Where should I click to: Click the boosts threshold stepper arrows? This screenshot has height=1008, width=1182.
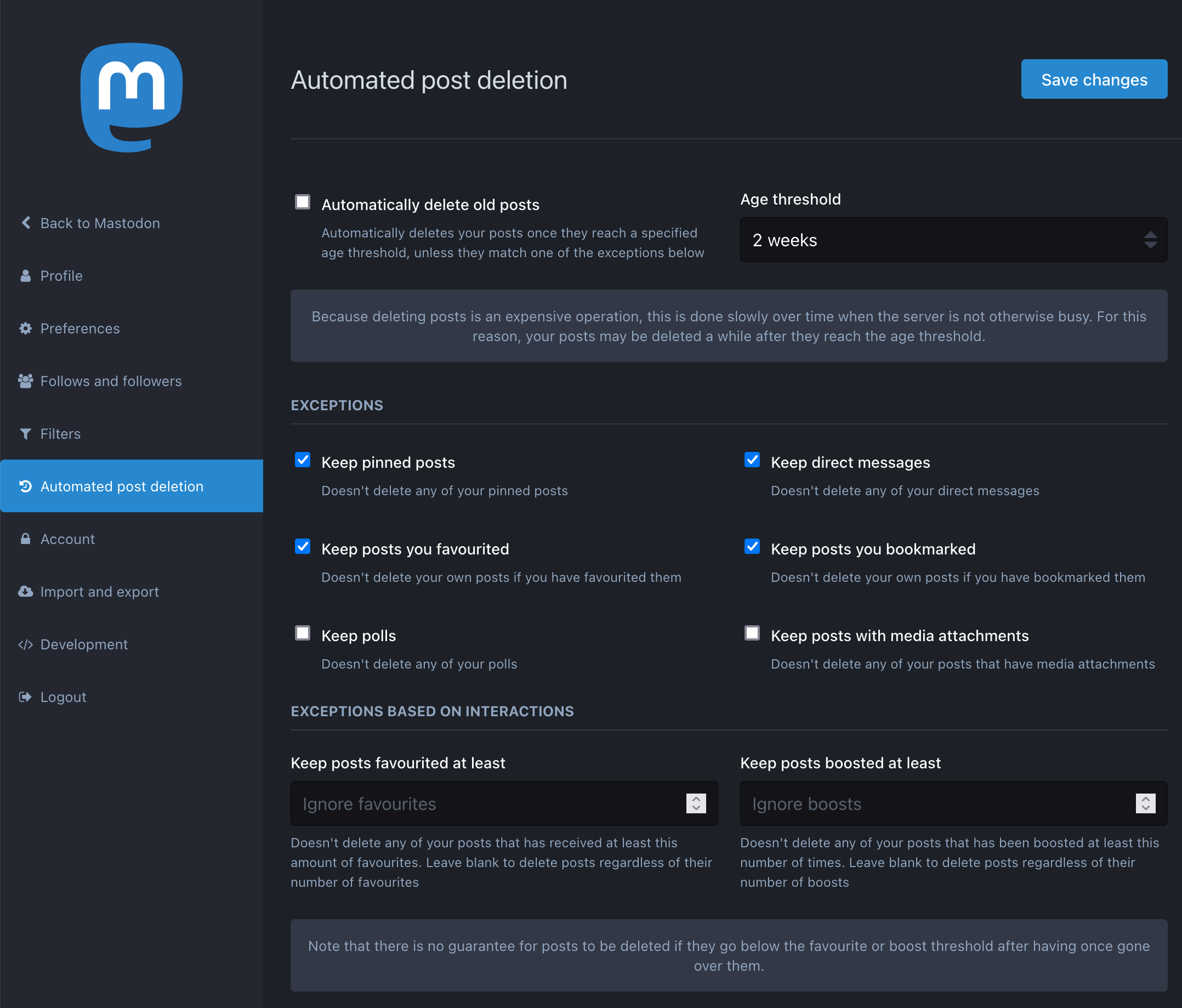click(x=1145, y=803)
